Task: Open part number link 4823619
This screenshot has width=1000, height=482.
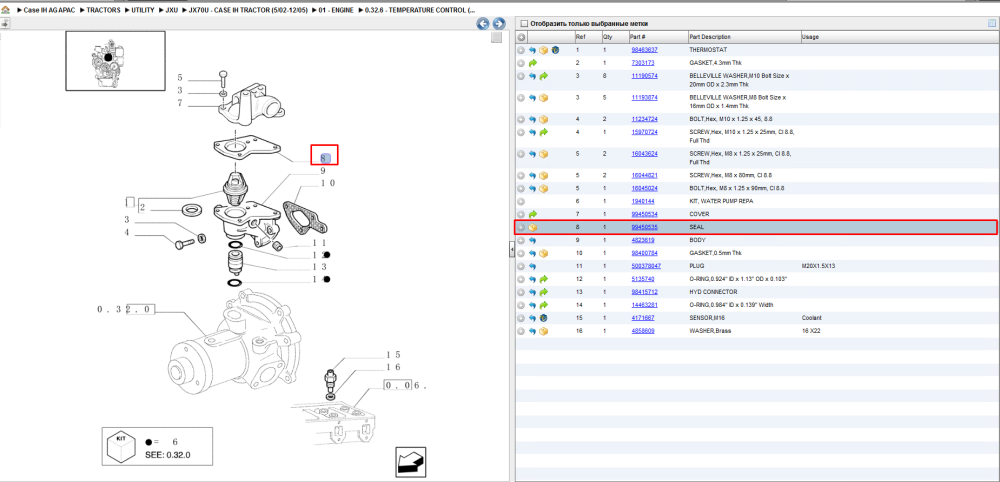Action: pos(642,240)
